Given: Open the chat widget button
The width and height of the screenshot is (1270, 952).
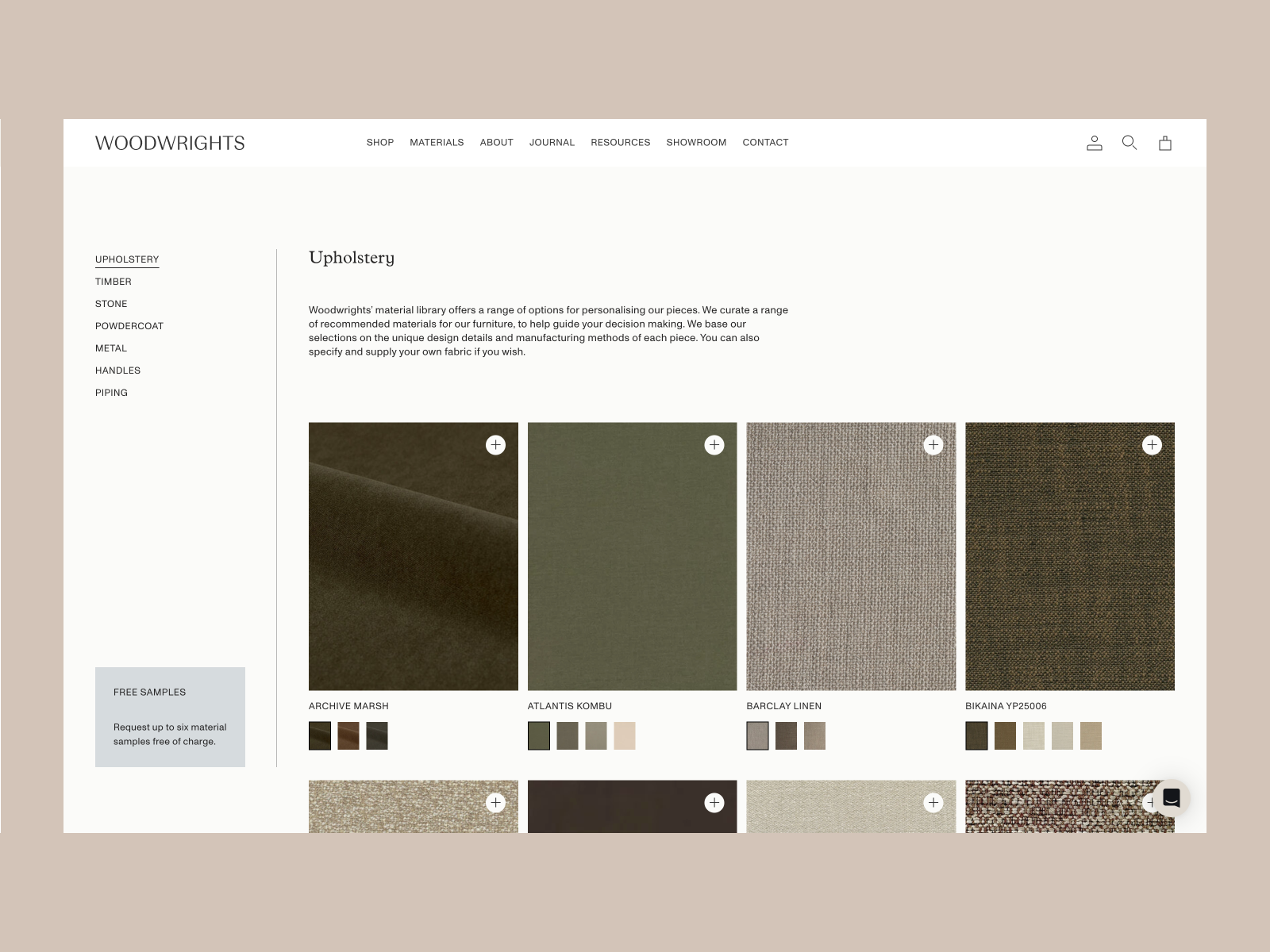Looking at the screenshot, I should pyautogui.click(x=1172, y=798).
